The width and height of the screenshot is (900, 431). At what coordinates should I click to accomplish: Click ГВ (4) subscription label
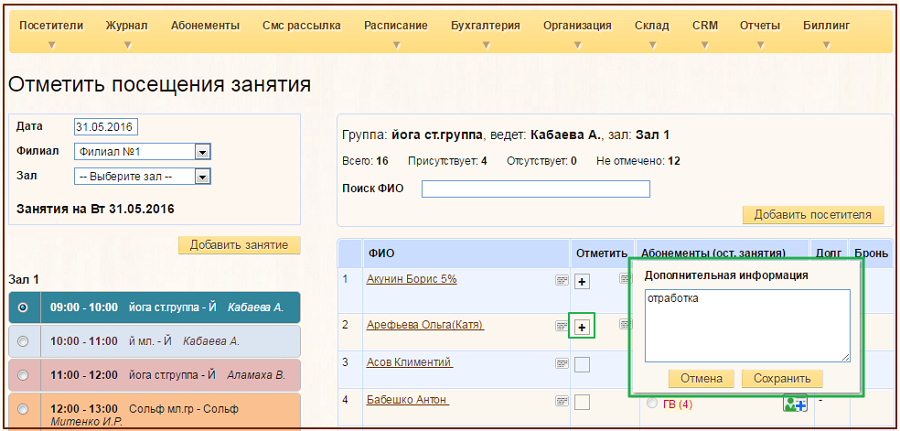[x=677, y=404]
